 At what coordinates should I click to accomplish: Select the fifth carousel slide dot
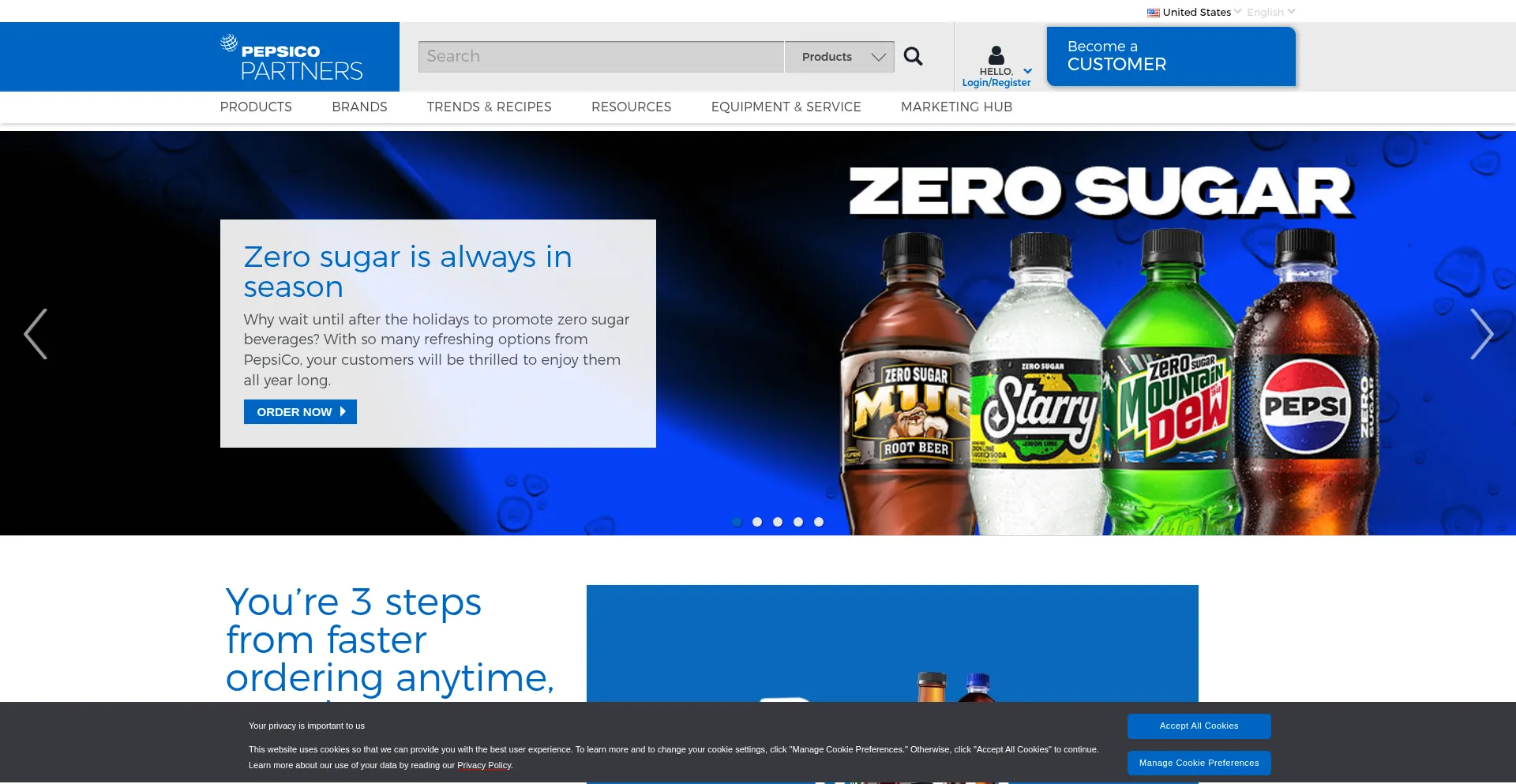click(x=819, y=522)
